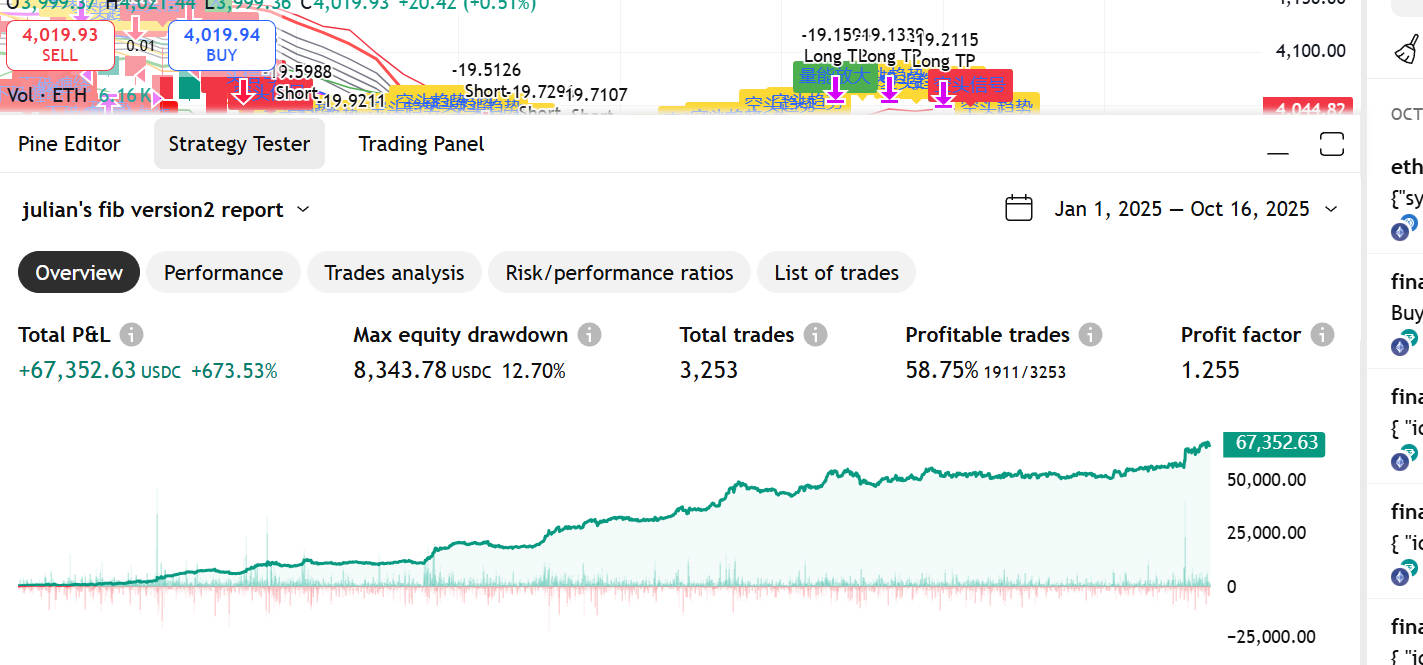Open the Trading Panel tab
Image resolution: width=1423 pixels, height=665 pixels.
tap(421, 144)
